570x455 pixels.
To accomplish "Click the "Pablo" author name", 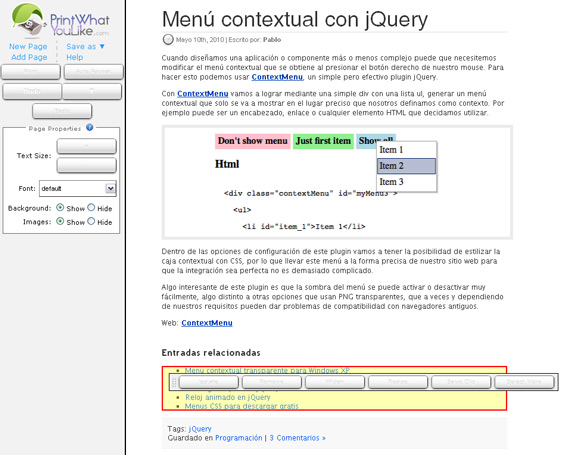I will click(x=272, y=40).
